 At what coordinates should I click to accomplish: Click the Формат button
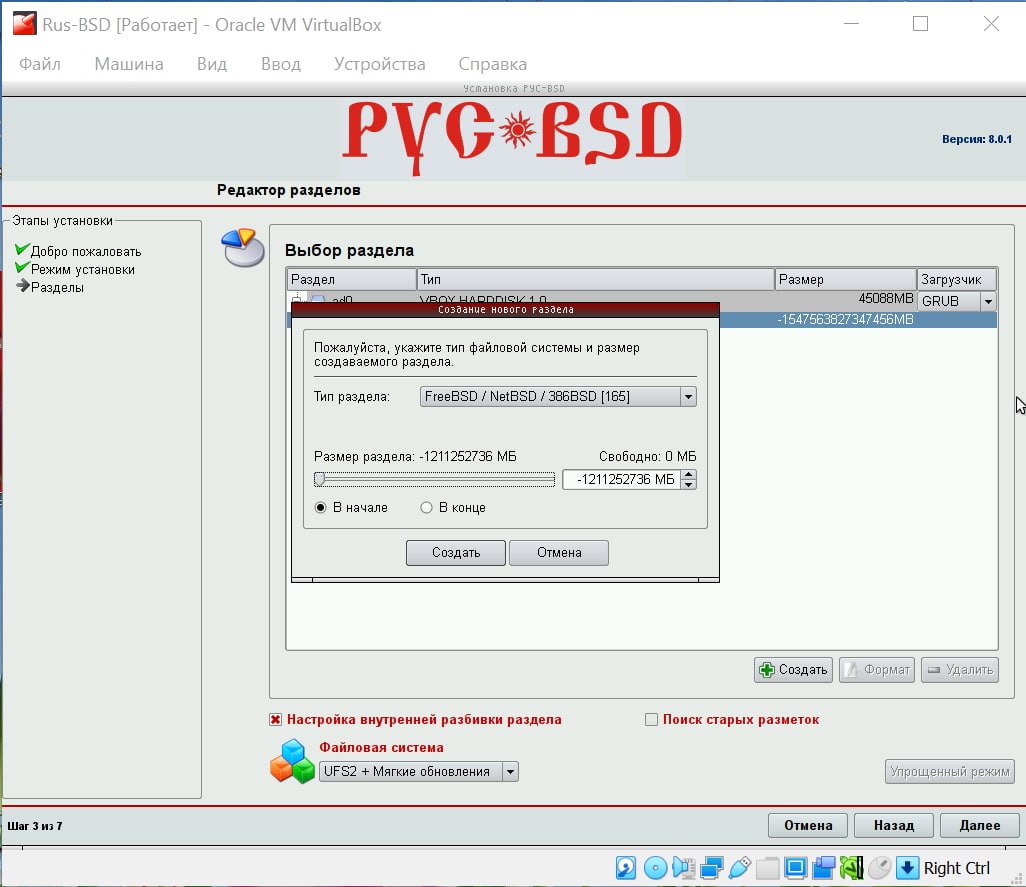click(877, 670)
